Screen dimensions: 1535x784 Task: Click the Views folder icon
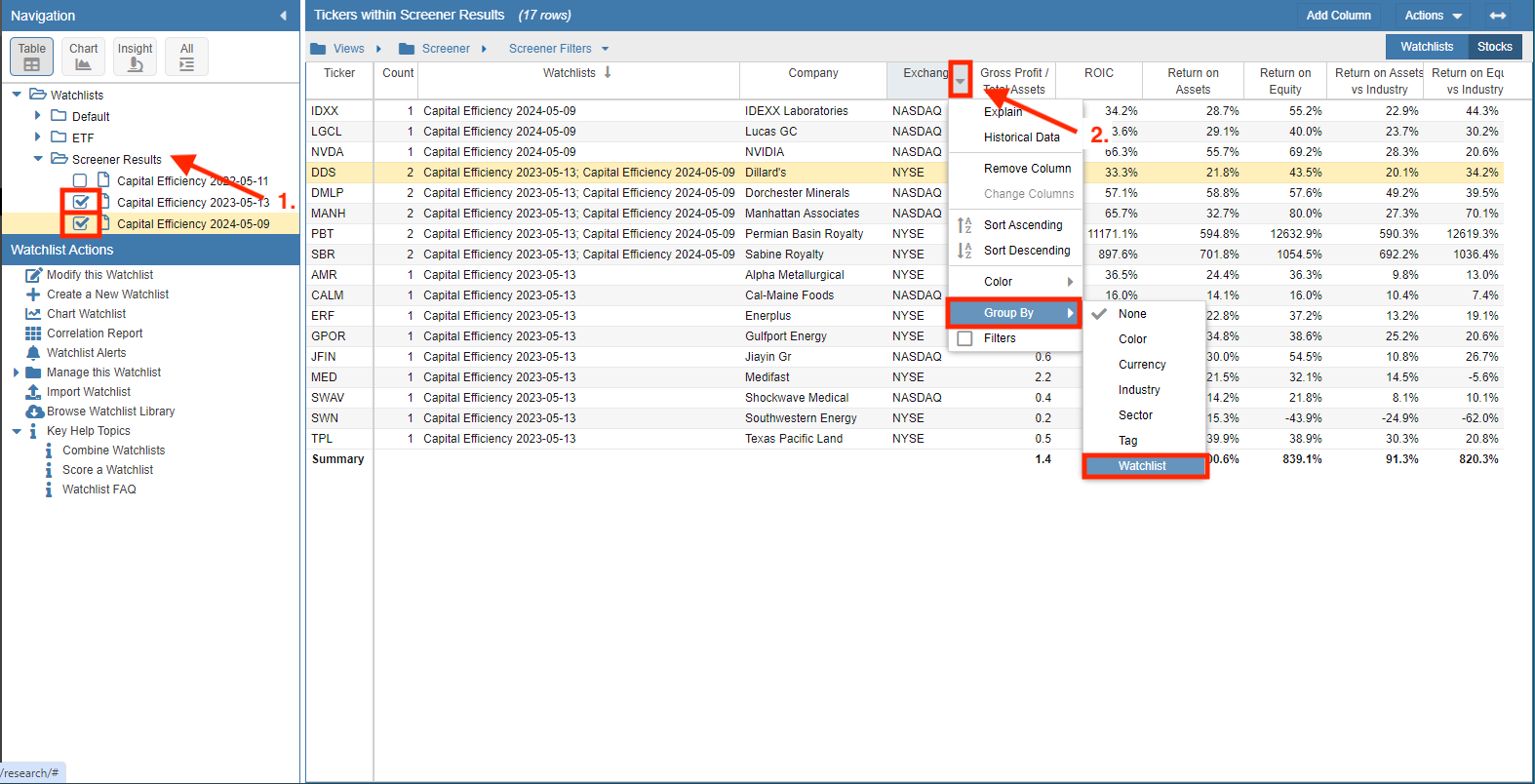(x=318, y=49)
